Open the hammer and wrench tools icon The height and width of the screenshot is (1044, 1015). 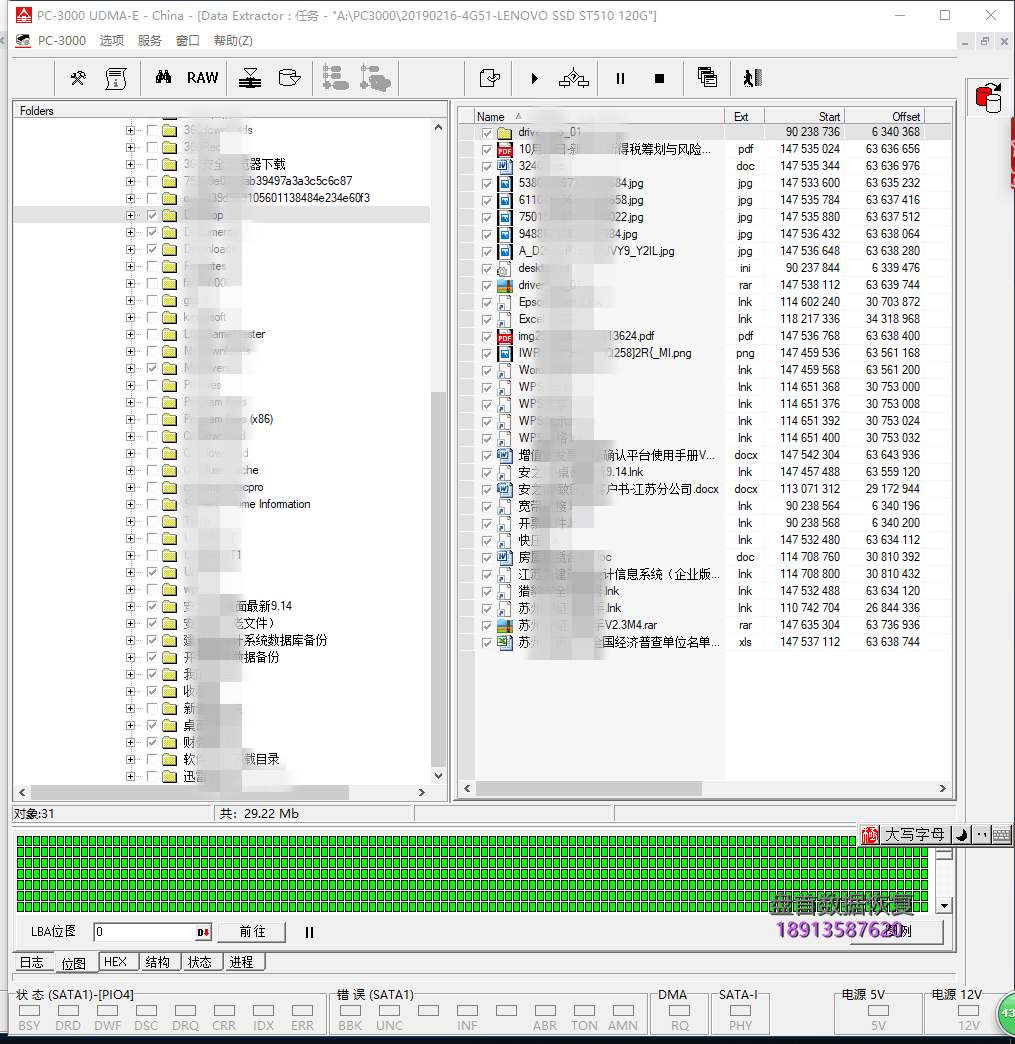[78, 79]
